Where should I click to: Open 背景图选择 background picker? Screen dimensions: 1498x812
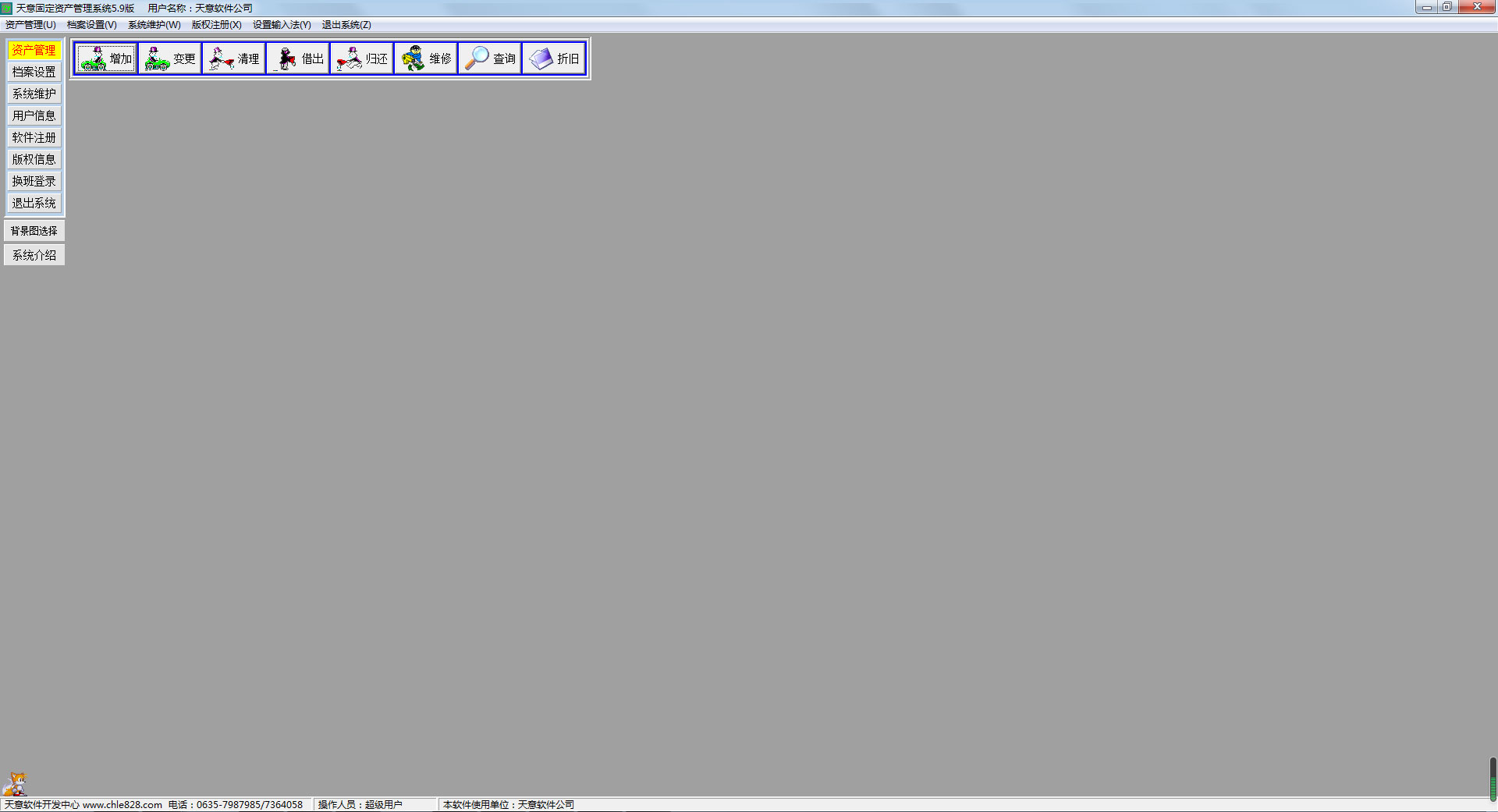pyautogui.click(x=34, y=231)
